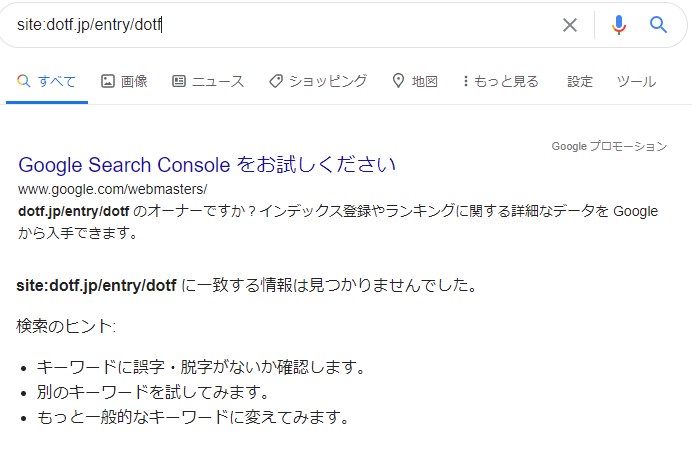Open the 設定 menu

tap(579, 82)
